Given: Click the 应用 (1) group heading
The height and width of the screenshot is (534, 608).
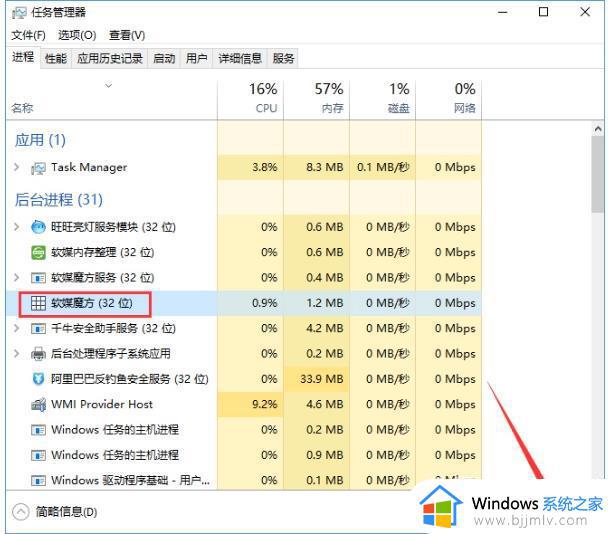Looking at the screenshot, I should pos(40,140).
